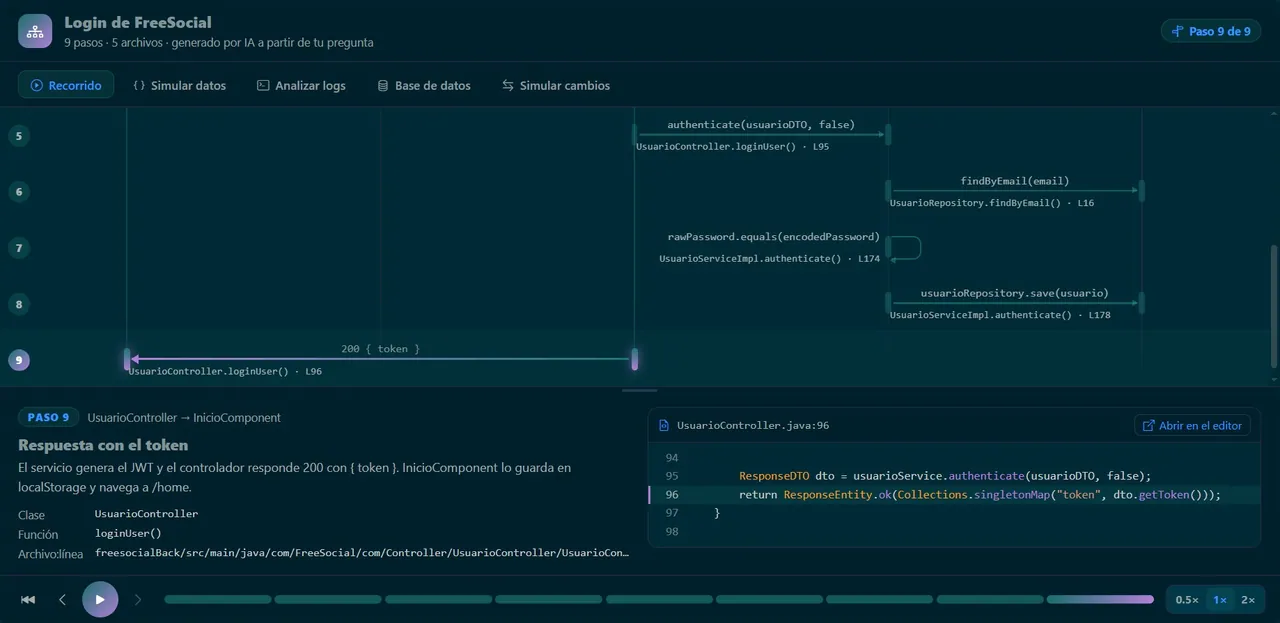Screen dimensions: 1280x623
Task: Select step 5 number circle
Action: 18,135
